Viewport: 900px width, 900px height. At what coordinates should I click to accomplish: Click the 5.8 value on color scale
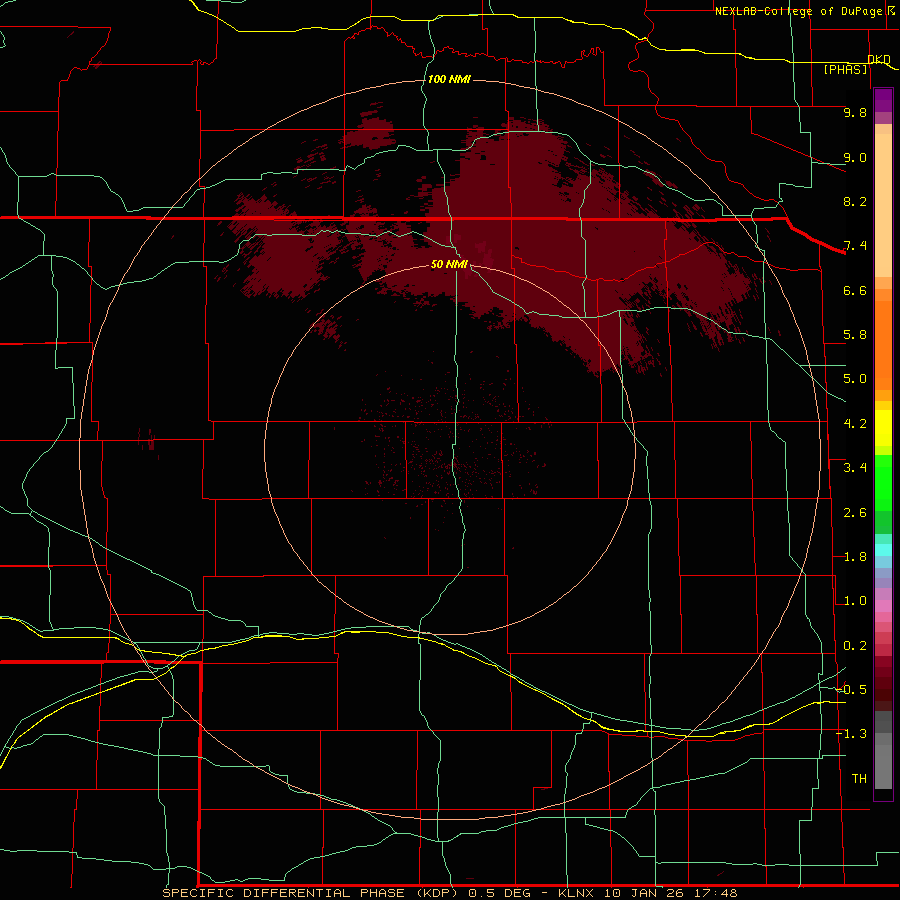coord(855,335)
